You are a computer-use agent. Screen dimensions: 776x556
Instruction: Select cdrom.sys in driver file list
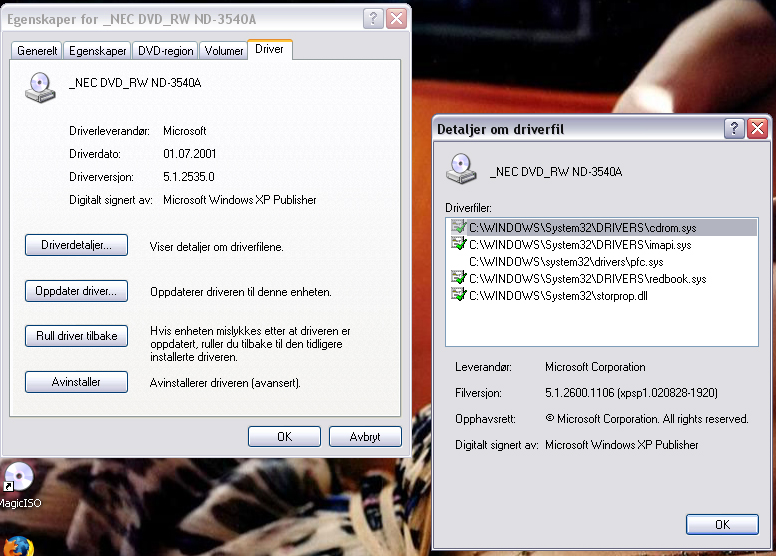point(602,228)
